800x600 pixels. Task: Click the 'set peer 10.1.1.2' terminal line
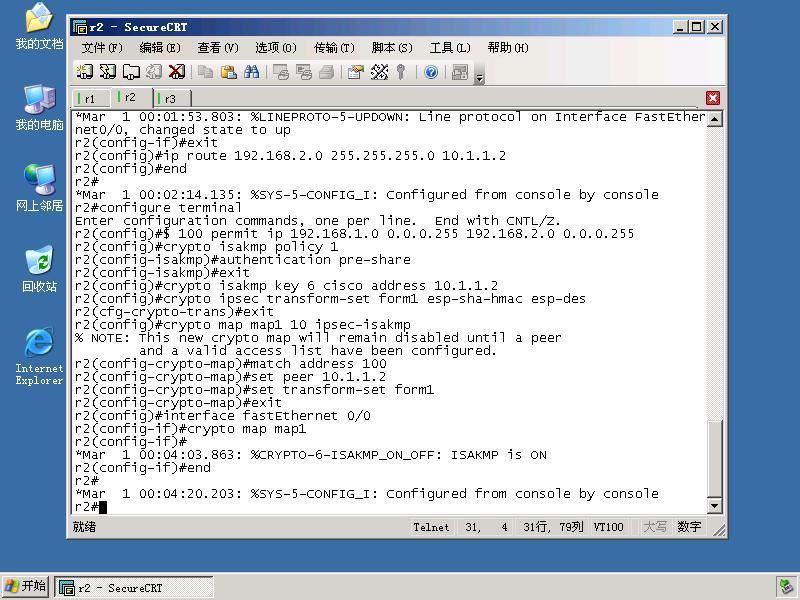click(231, 377)
